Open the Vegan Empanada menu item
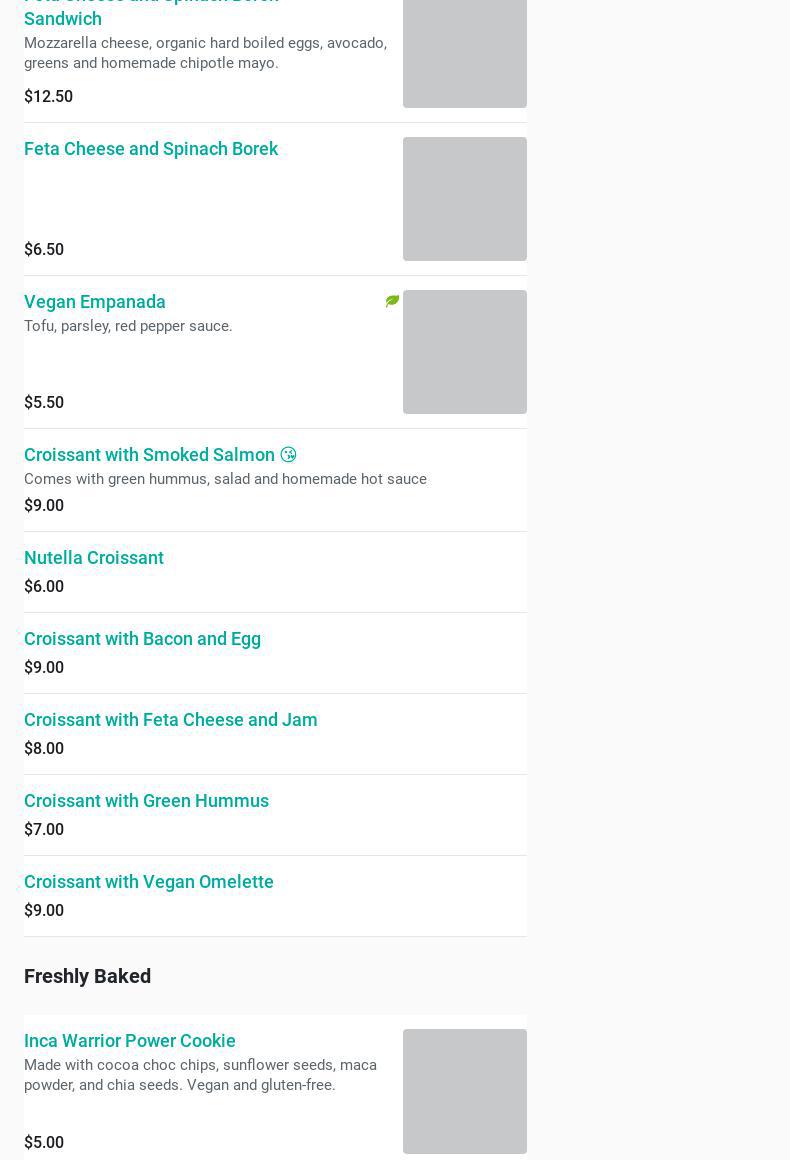This screenshot has height=1160, width=790. [x=95, y=302]
